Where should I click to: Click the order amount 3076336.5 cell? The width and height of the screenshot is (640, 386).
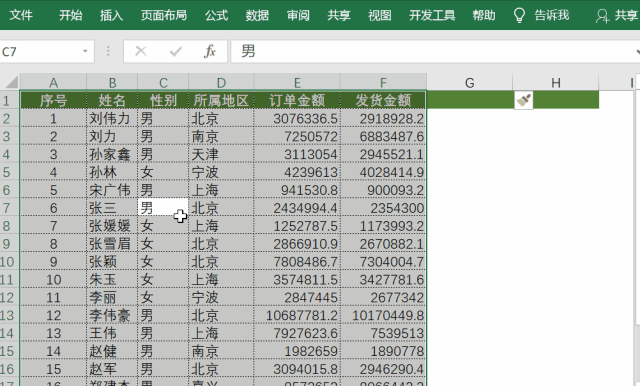point(297,118)
